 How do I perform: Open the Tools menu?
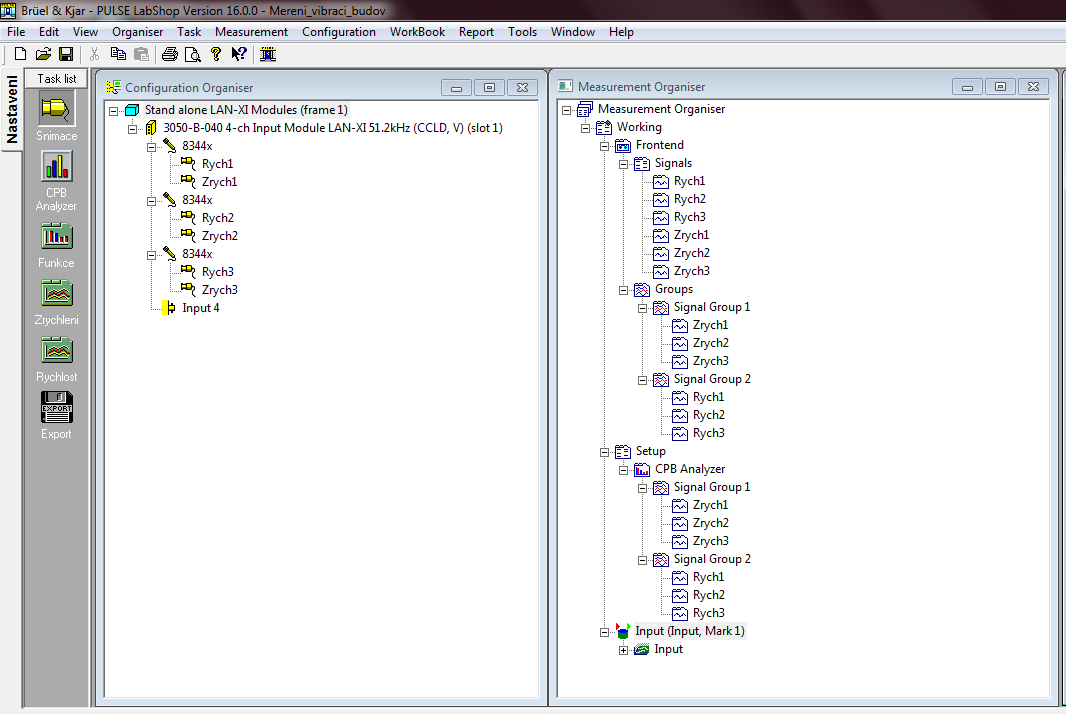point(522,32)
